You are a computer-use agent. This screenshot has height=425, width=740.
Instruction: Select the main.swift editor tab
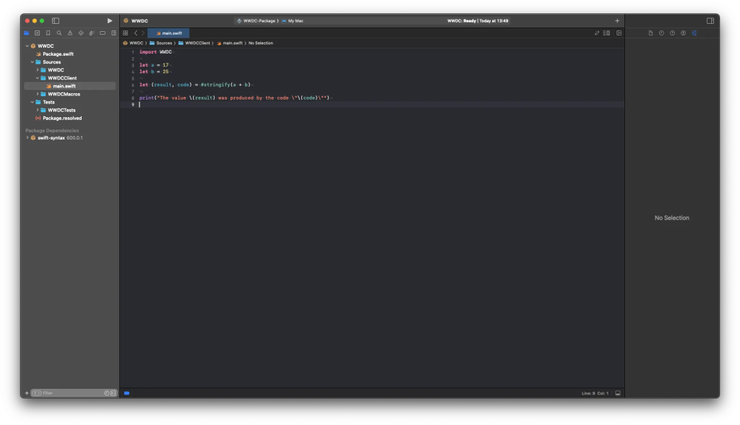coord(168,33)
